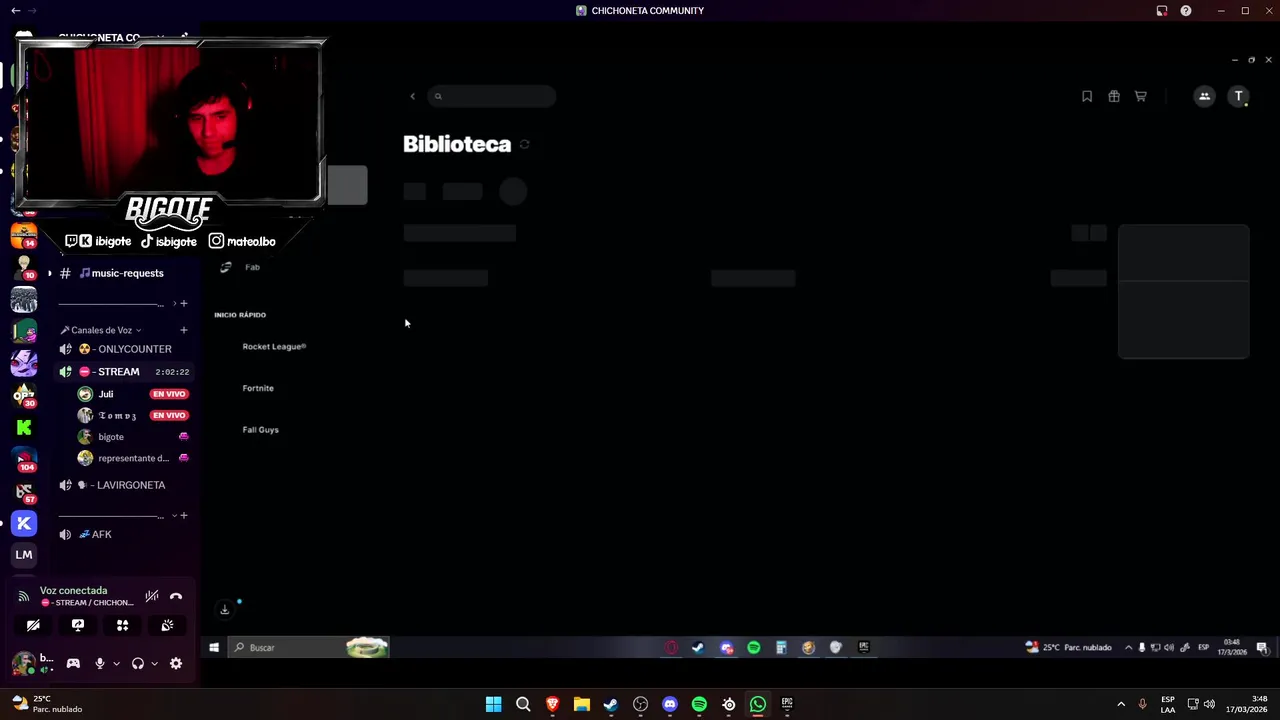This screenshot has height=720, width=1280.
Task: Open Windows Start menu on taskbar
Action: (493, 704)
